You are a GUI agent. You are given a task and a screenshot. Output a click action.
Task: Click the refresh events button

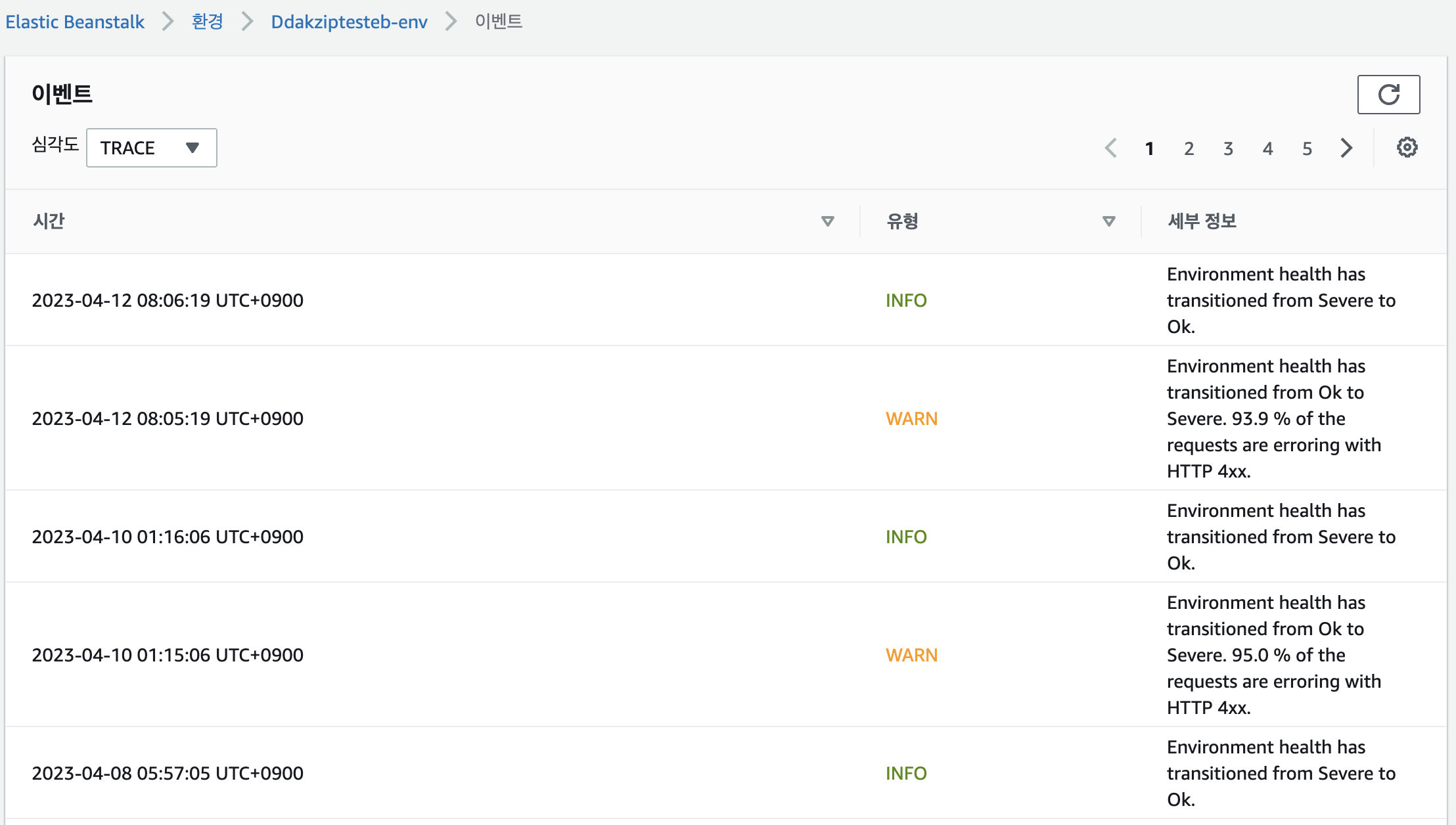click(x=1388, y=95)
